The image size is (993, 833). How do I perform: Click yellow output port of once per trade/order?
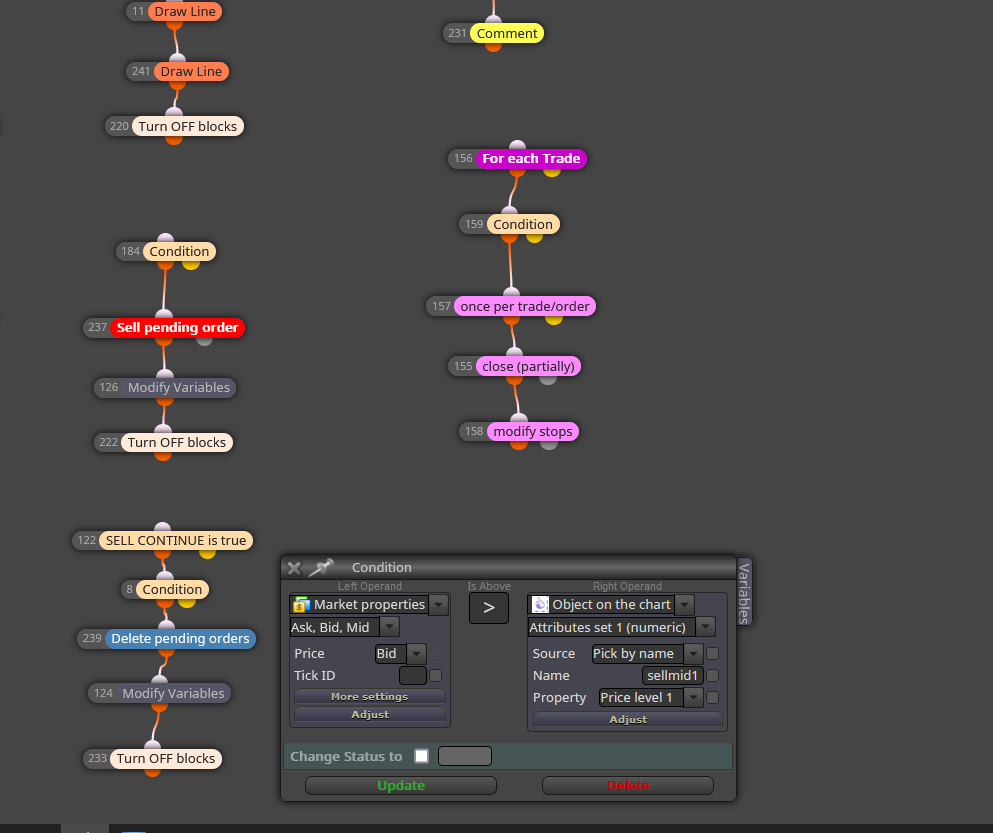click(554, 319)
